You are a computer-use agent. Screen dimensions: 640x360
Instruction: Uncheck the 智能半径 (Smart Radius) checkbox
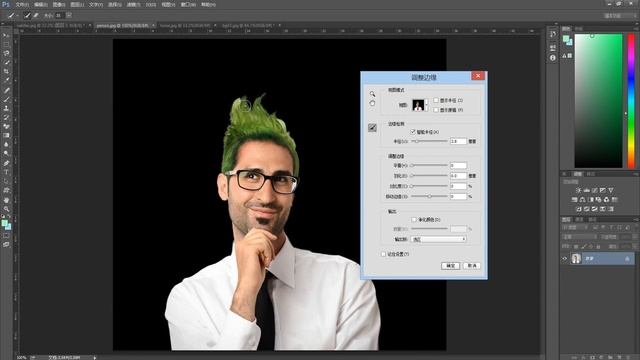(413, 132)
